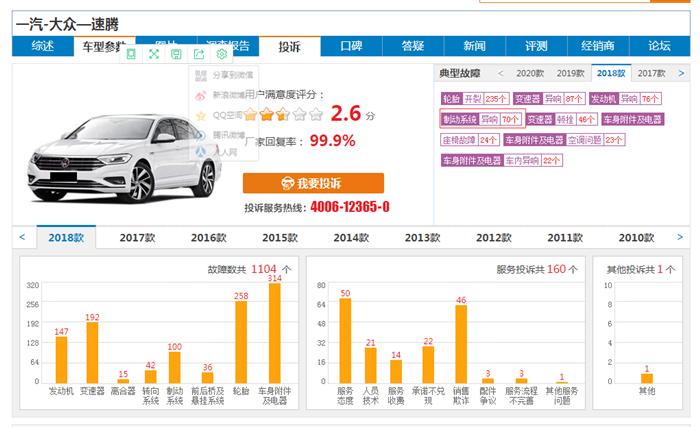This screenshot has height=427, width=700.
Task: Click the 人员技术 bar showing 21
Action: click(371, 366)
